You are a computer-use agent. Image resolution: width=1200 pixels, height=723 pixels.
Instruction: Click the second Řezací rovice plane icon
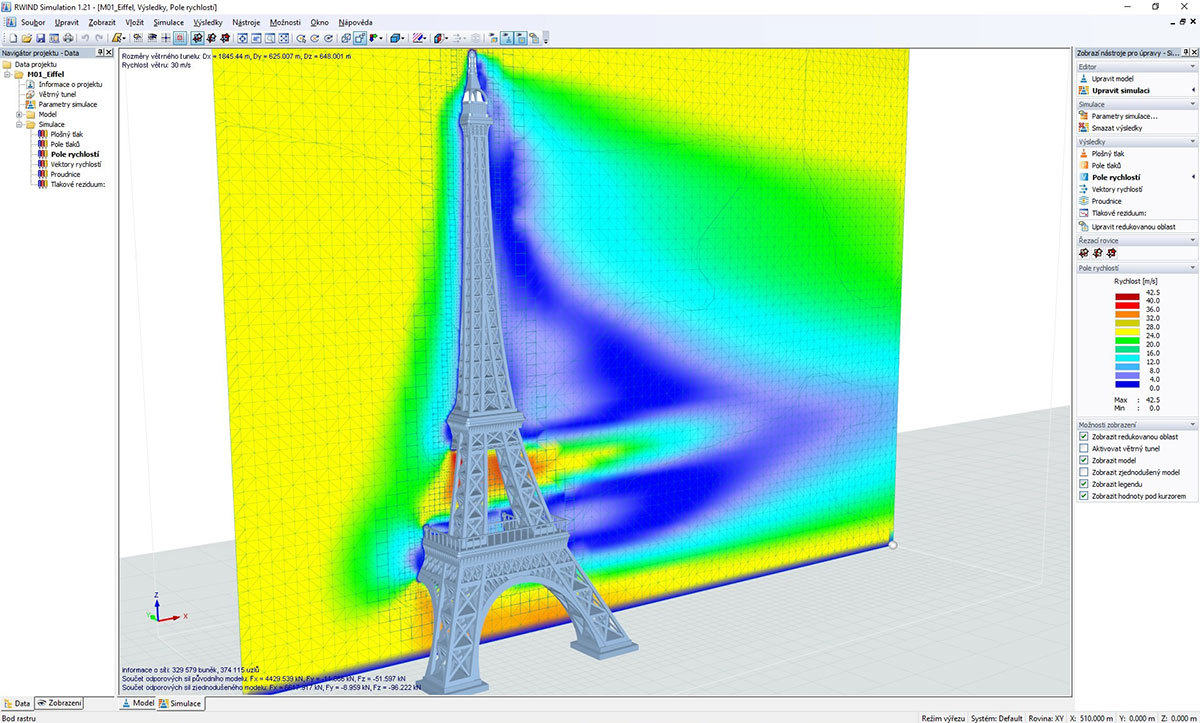[x=1097, y=253]
